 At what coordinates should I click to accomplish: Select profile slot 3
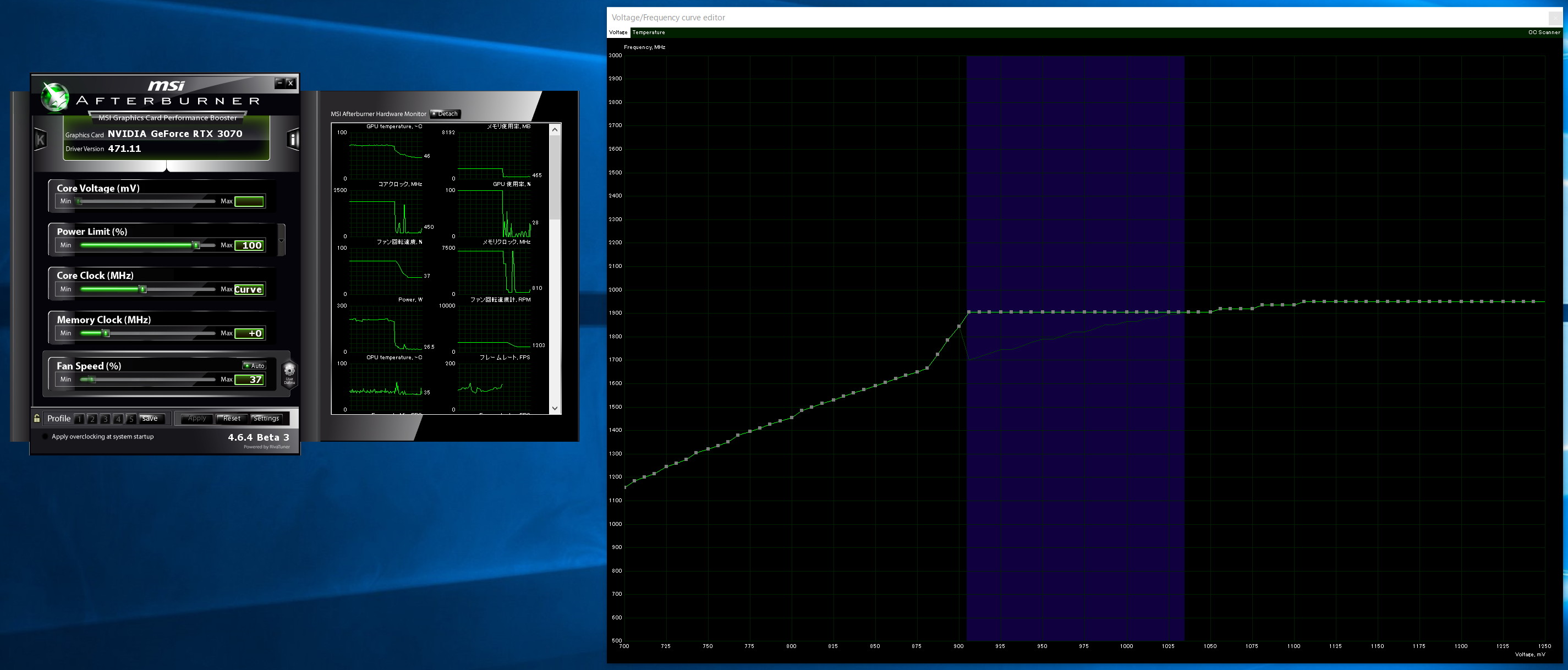point(105,419)
